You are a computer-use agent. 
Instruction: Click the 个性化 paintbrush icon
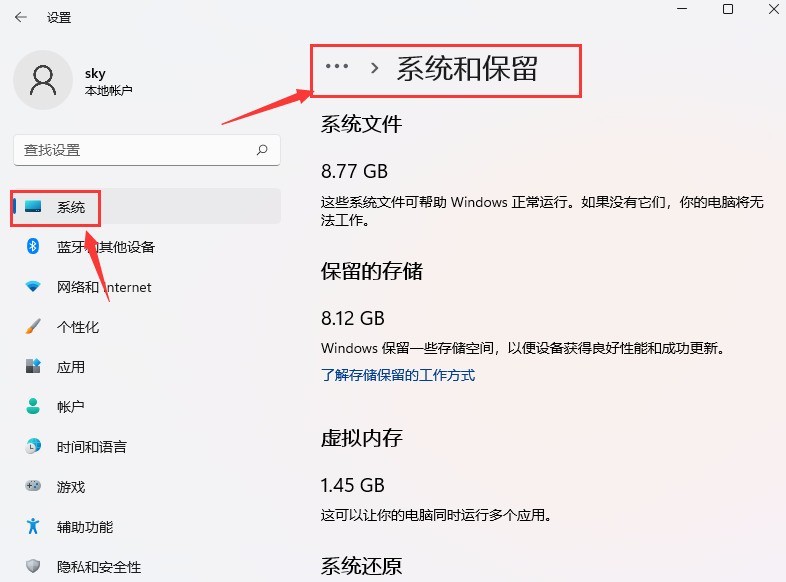pos(33,326)
